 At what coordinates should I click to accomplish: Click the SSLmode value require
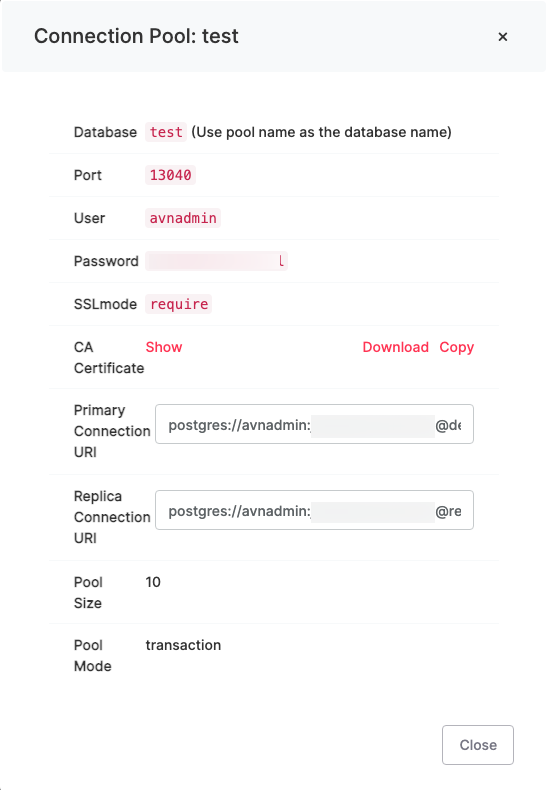tap(179, 304)
